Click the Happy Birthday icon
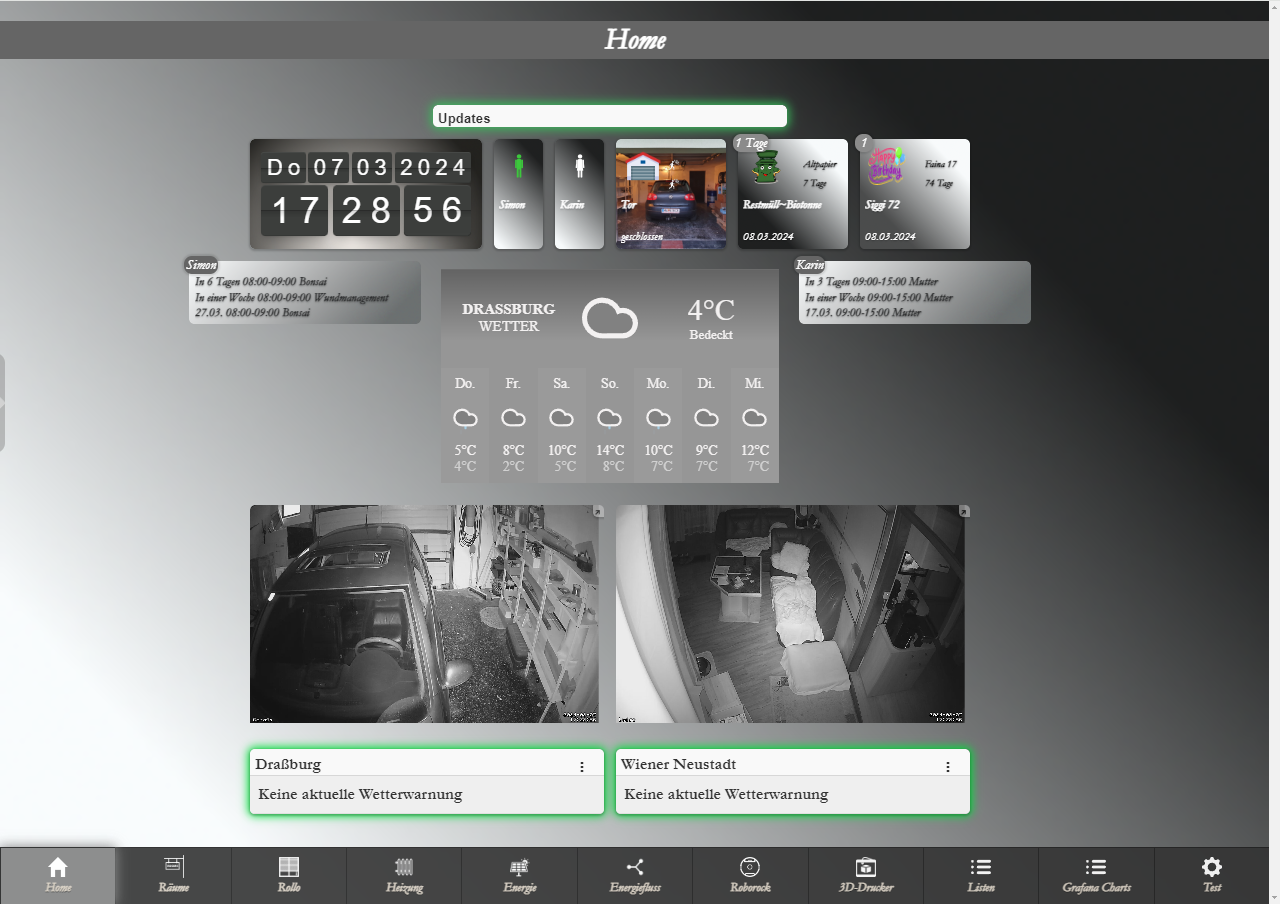The width and height of the screenshot is (1280, 904). point(885,164)
